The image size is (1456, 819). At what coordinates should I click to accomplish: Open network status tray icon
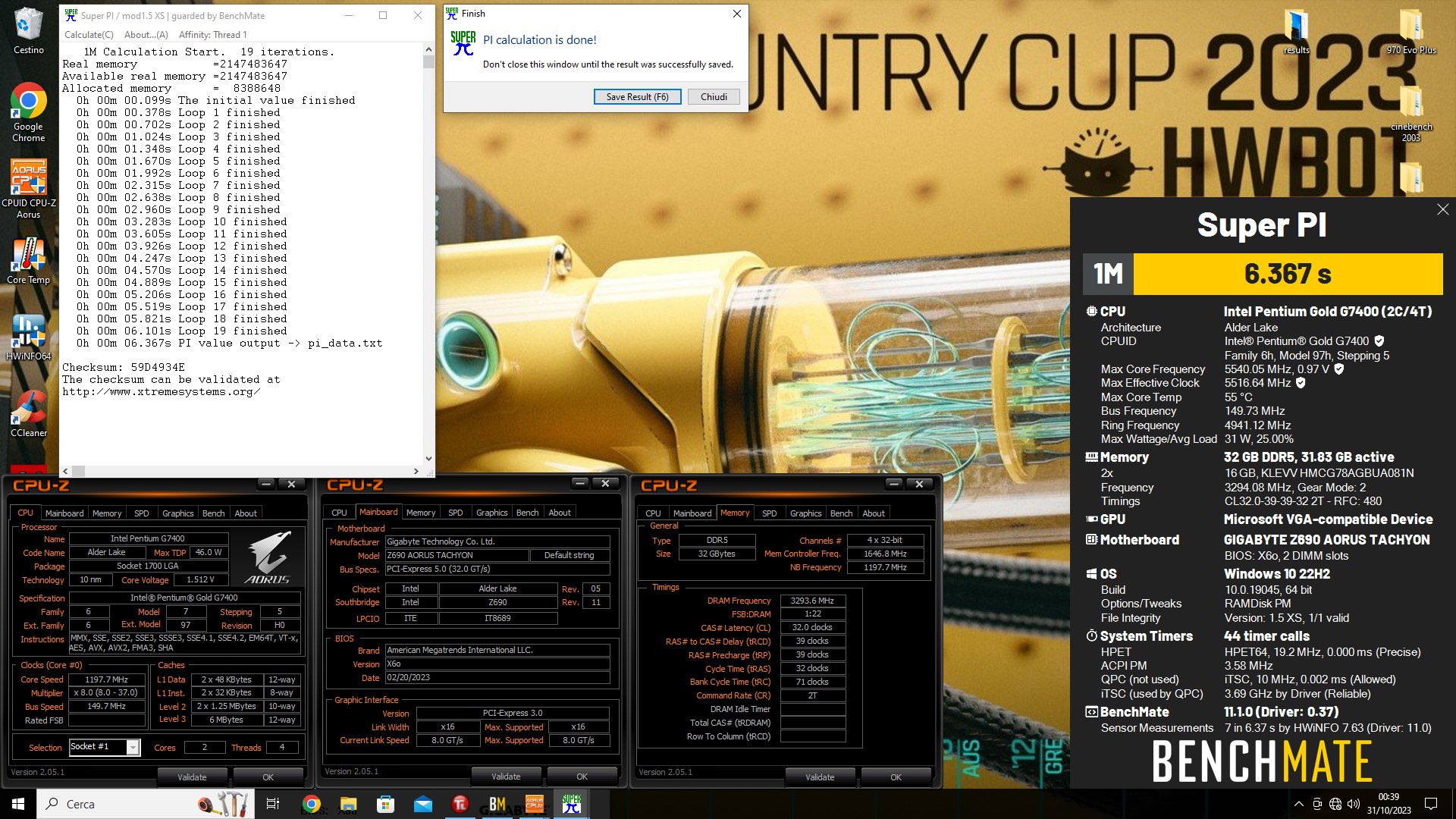click(1335, 804)
